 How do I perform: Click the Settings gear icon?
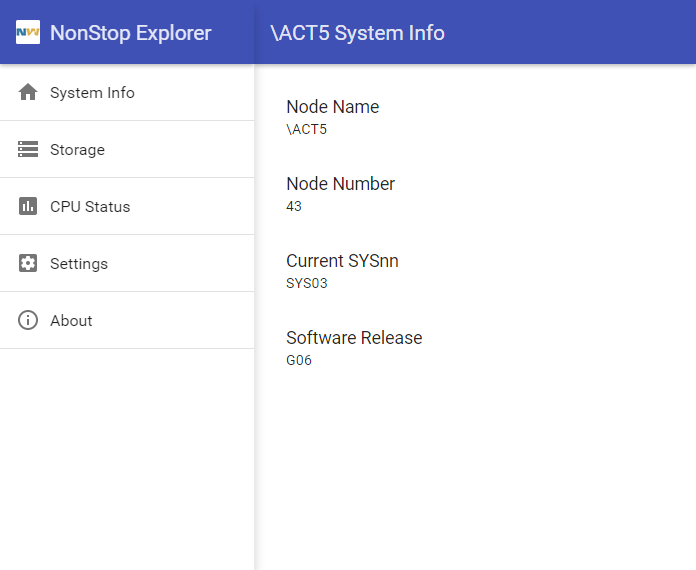(28, 263)
